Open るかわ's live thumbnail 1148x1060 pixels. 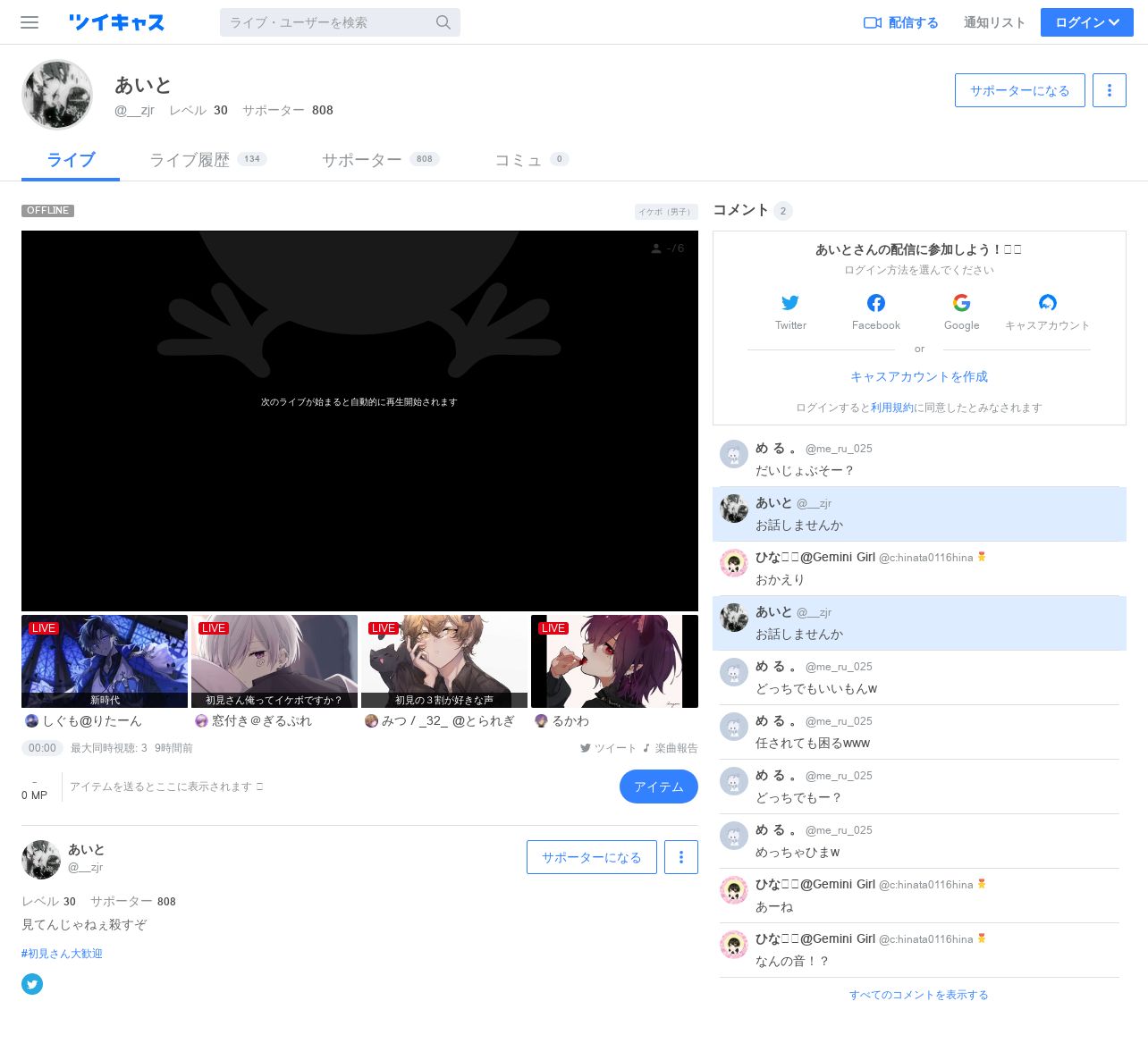[x=614, y=661]
